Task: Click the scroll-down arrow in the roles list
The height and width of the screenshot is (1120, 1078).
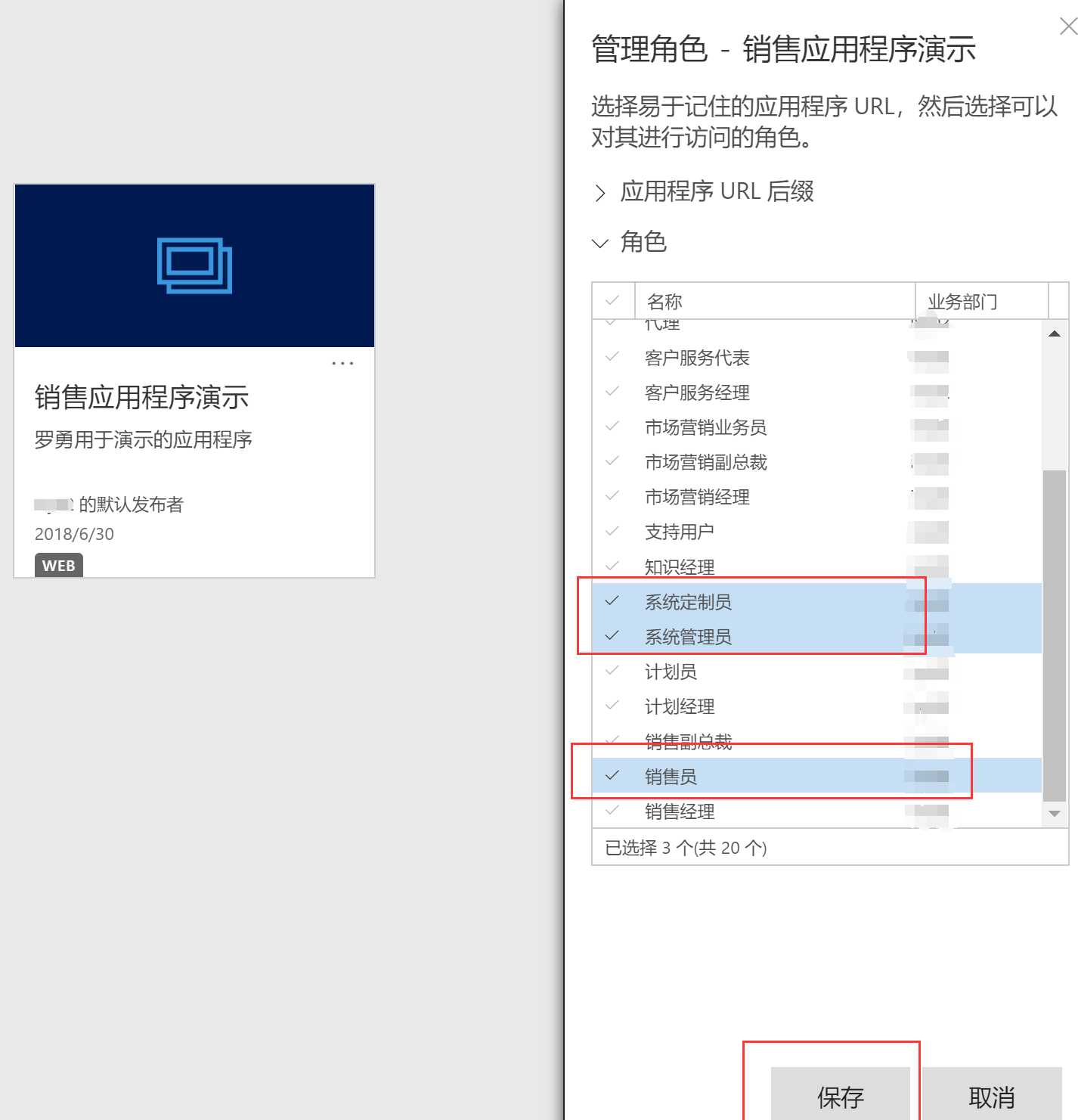Action: click(1055, 814)
